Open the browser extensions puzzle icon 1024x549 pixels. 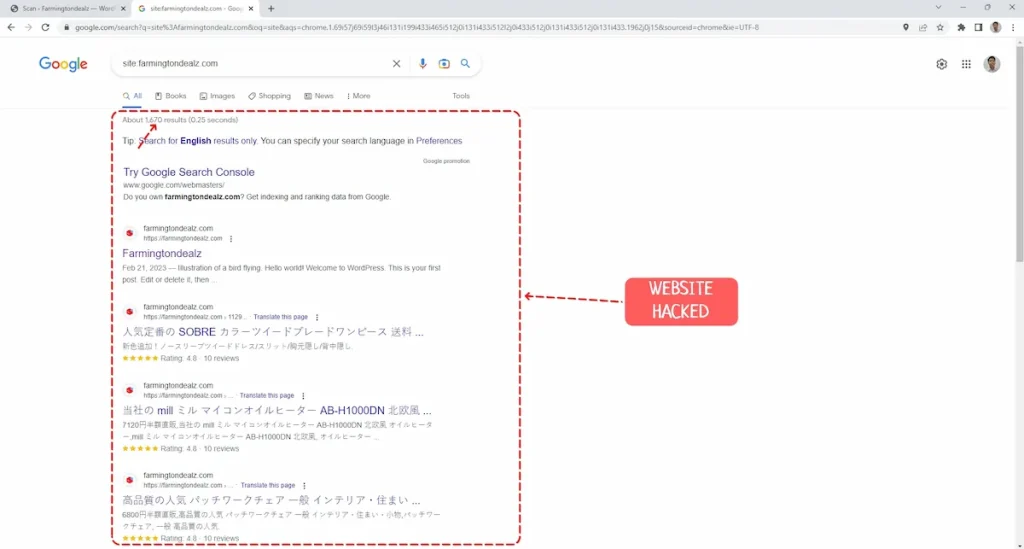[961, 27]
